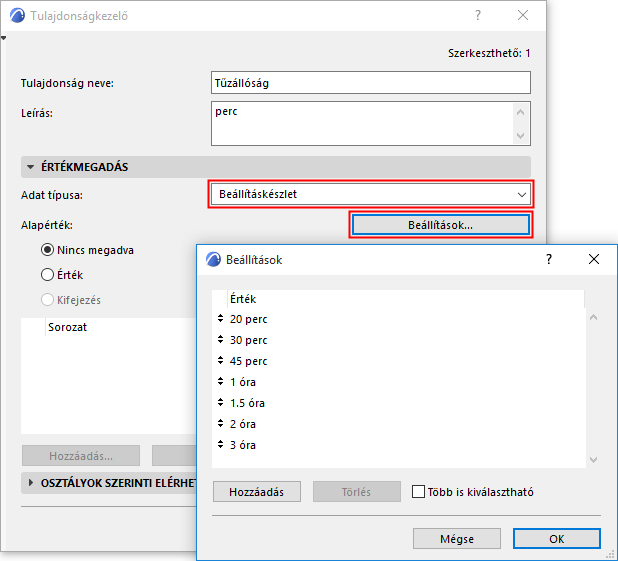Image resolution: width=618 pixels, height=561 pixels.
Task: Open the Adat típusa Beállításkészlet dropdown
Action: click(370, 194)
